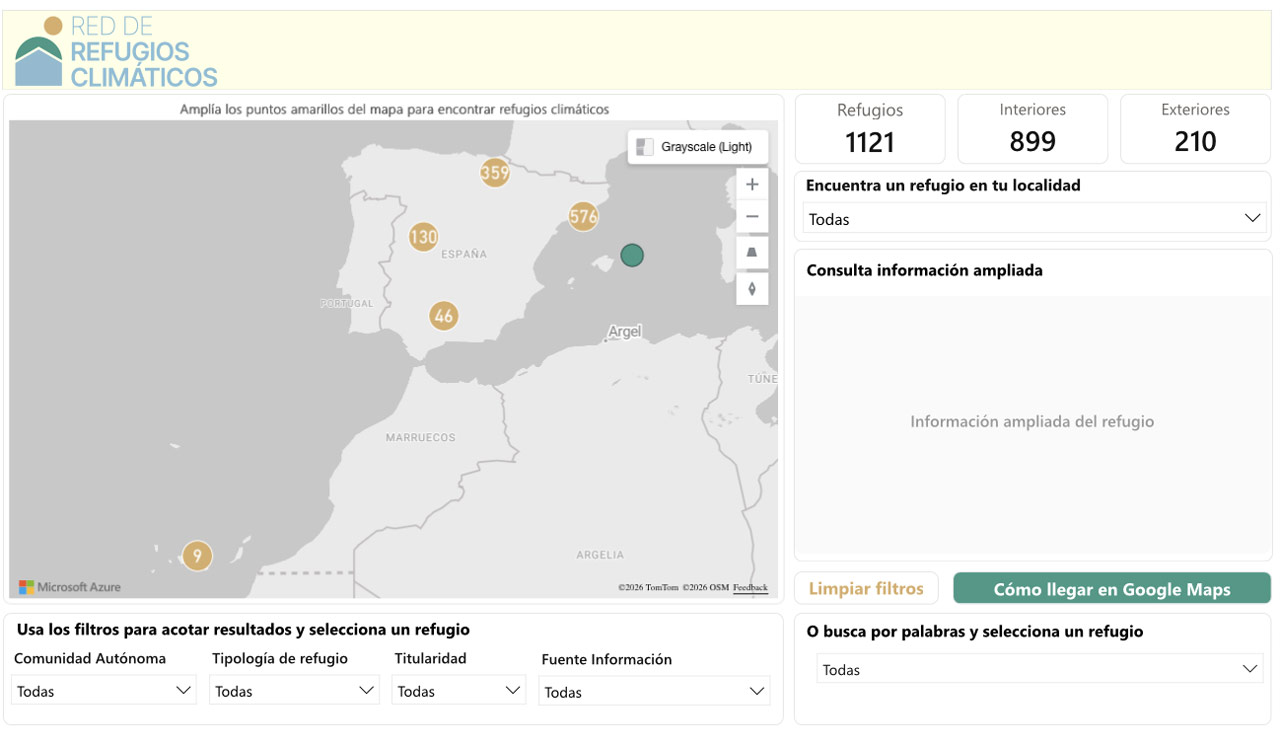Click the Argel city label
The height and width of the screenshot is (746, 1280).
tap(625, 331)
